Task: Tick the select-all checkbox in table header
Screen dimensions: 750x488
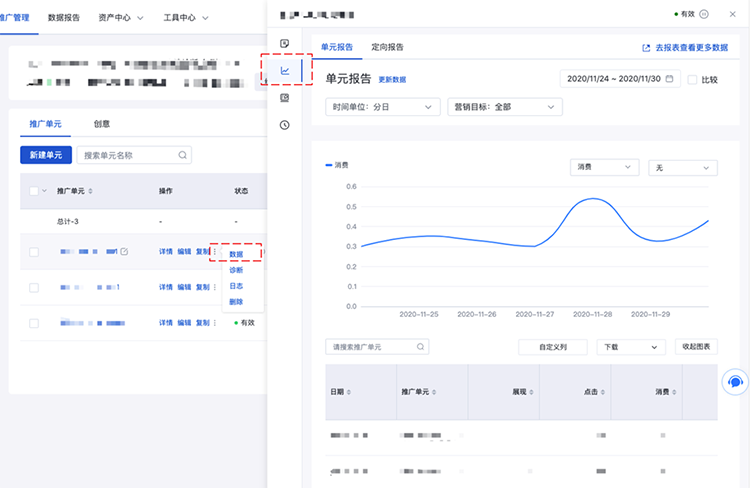Action: click(x=33, y=191)
